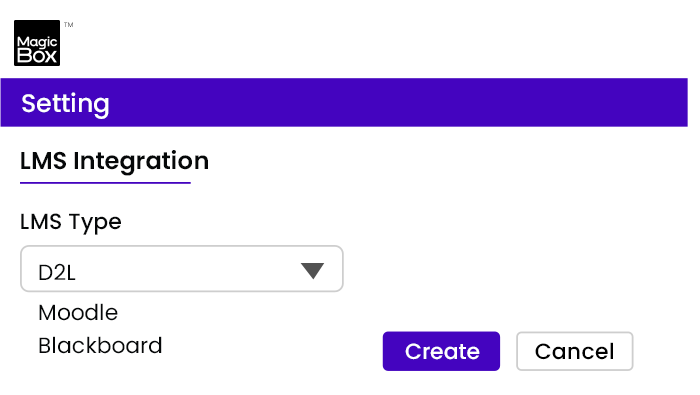Image resolution: width=700 pixels, height=395 pixels.
Task: Dismiss the settings with the white Cancel button
Action: coord(575,351)
